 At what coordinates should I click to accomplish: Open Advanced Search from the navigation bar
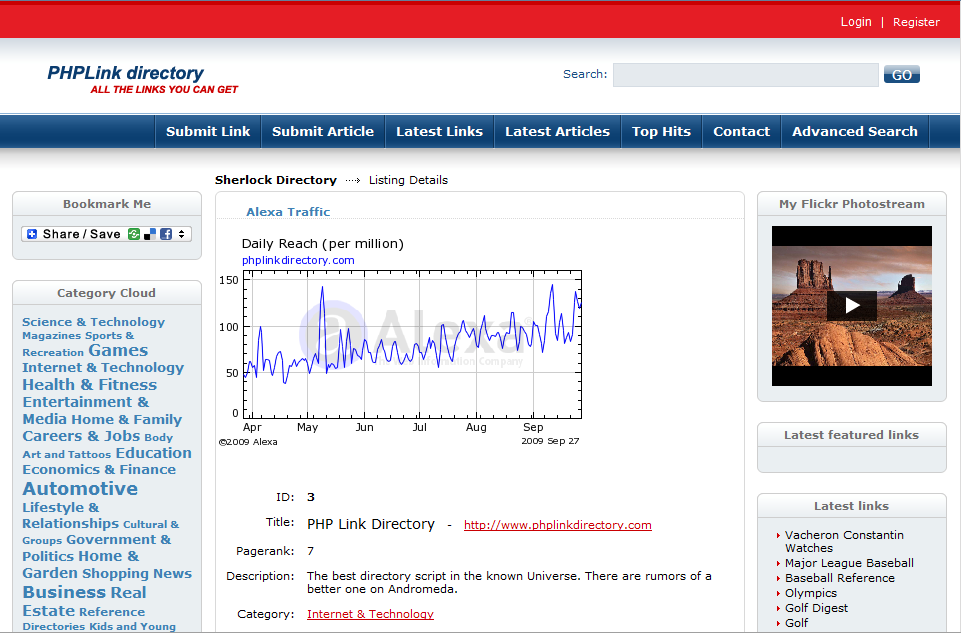coord(854,131)
